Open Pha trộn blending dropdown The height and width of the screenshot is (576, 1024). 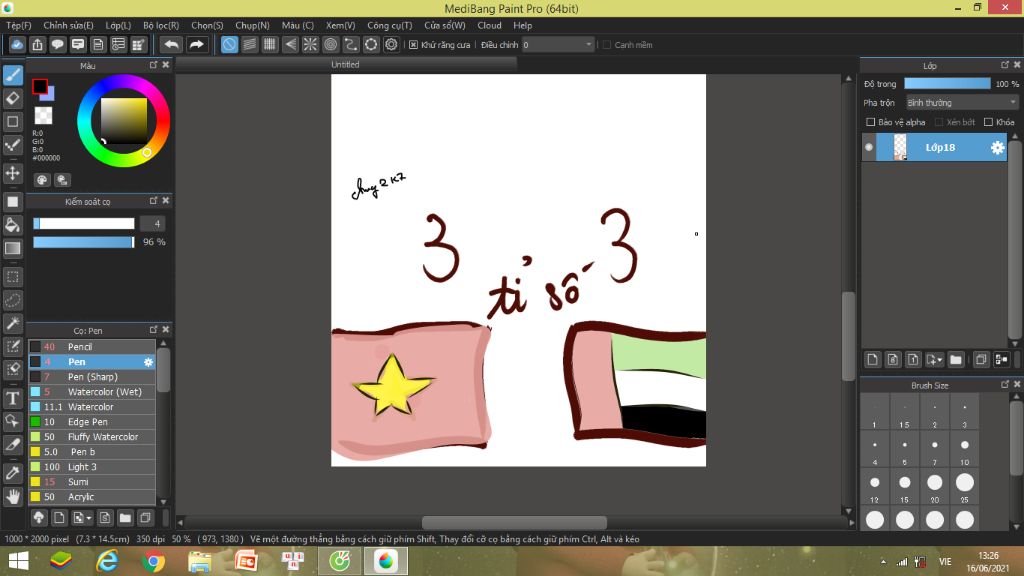click(961, 103)
